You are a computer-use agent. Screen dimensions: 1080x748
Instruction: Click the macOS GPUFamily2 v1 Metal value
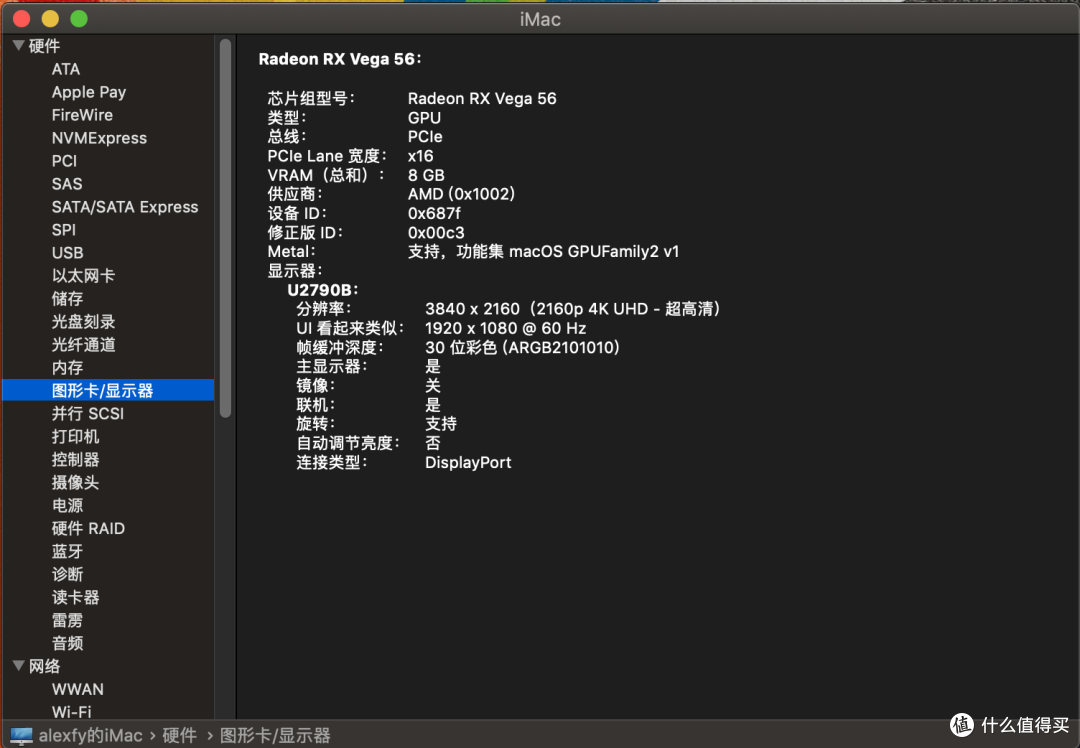[593, 251]
